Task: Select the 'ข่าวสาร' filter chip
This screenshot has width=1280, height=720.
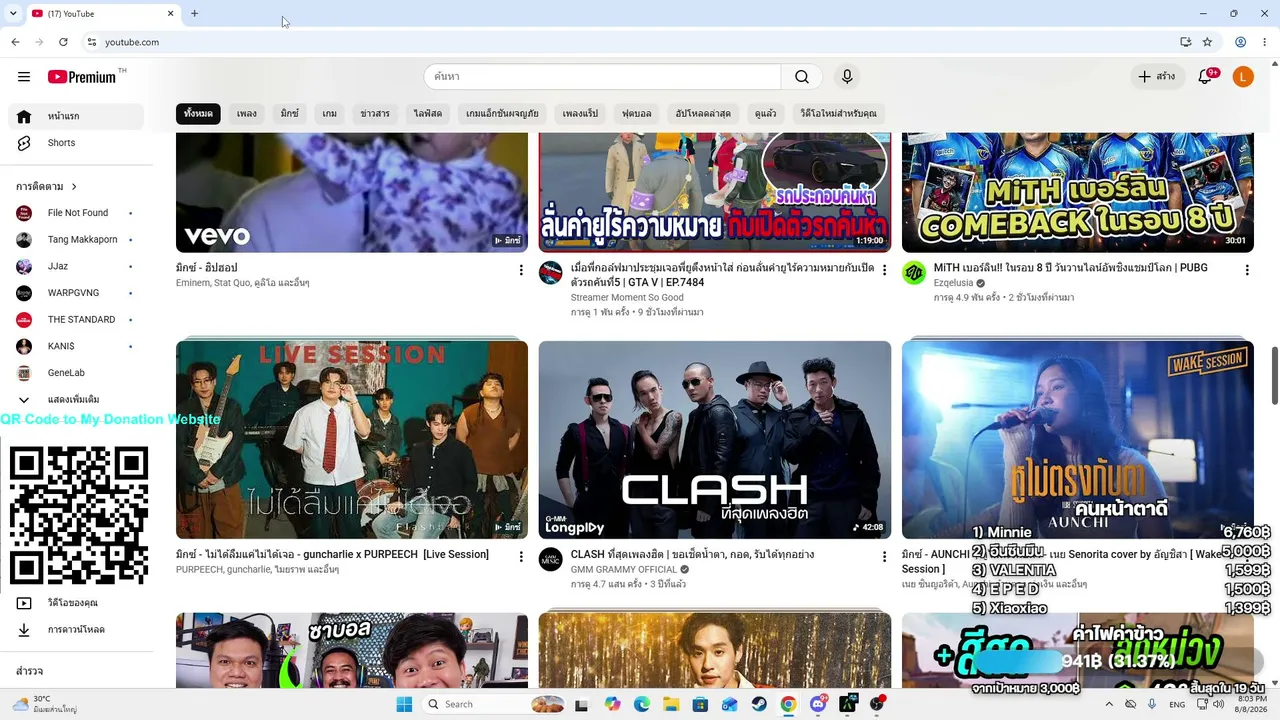Action: (375, 114)
